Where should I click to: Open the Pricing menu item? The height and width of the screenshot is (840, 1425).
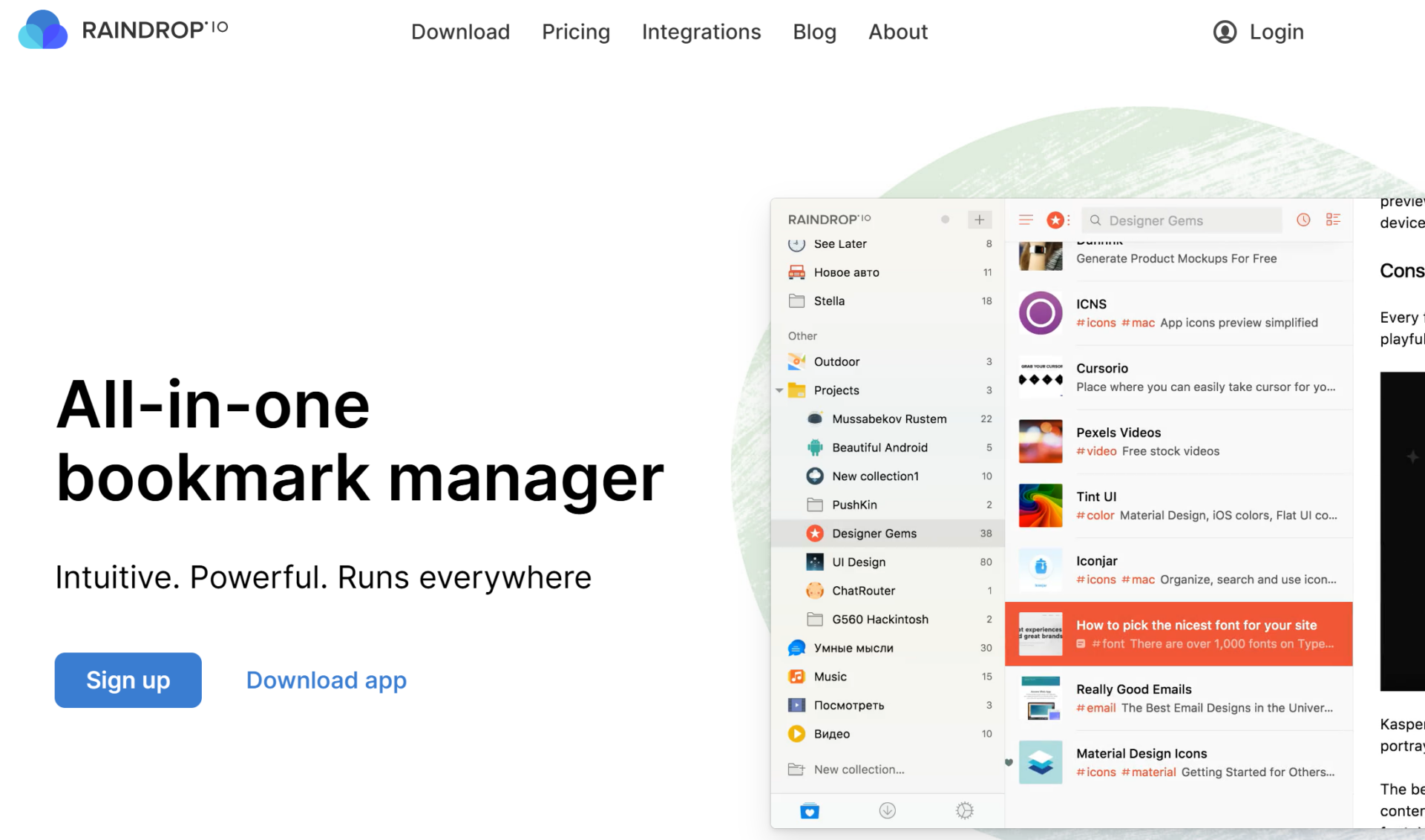click(575, 32)
